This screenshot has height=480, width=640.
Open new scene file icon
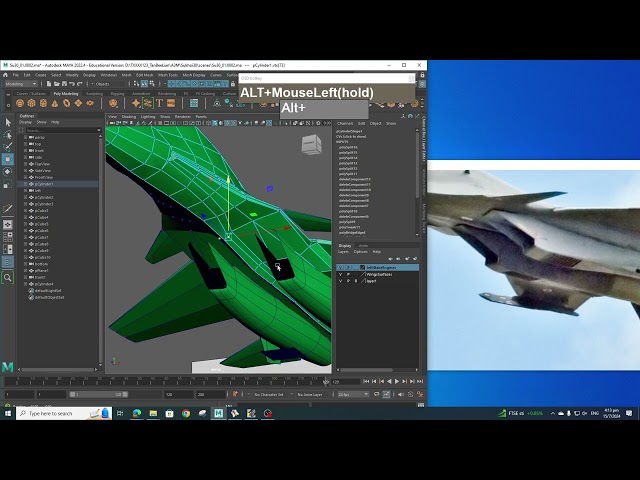click(x=49, y=84)
